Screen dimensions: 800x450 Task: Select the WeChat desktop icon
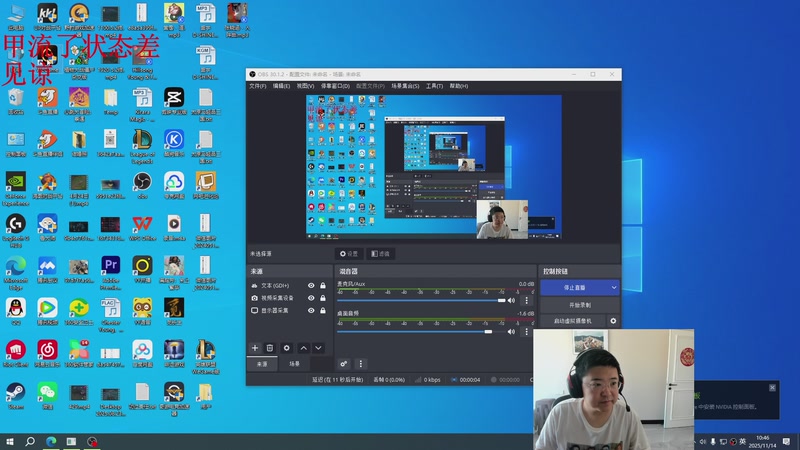[47, 396]
